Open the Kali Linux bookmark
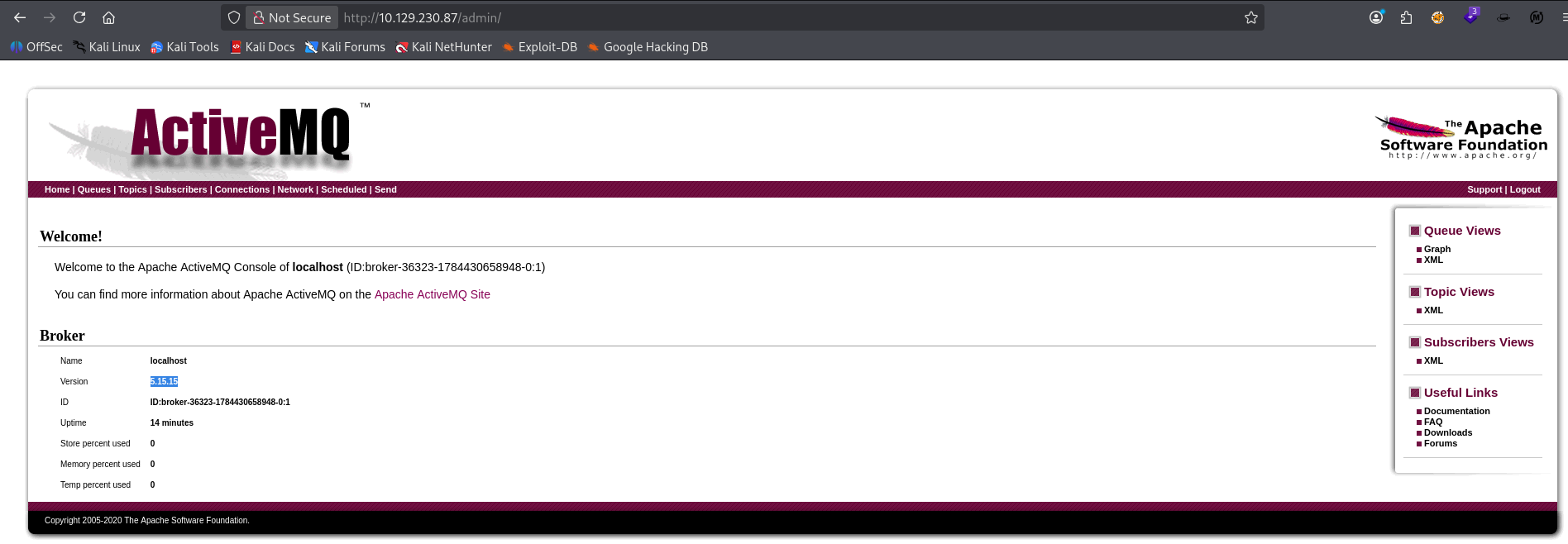 [x=107, y=47]
